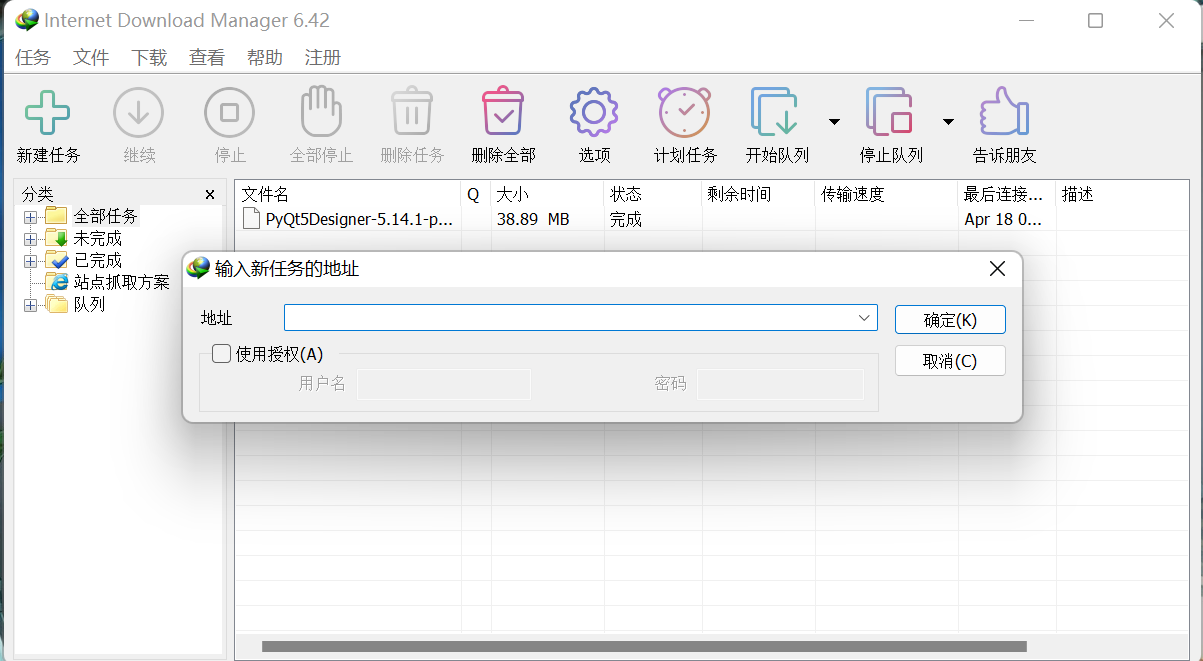Select the 队列 folder icon
This screenshot has width=1203, height=661.
[56, 304]
